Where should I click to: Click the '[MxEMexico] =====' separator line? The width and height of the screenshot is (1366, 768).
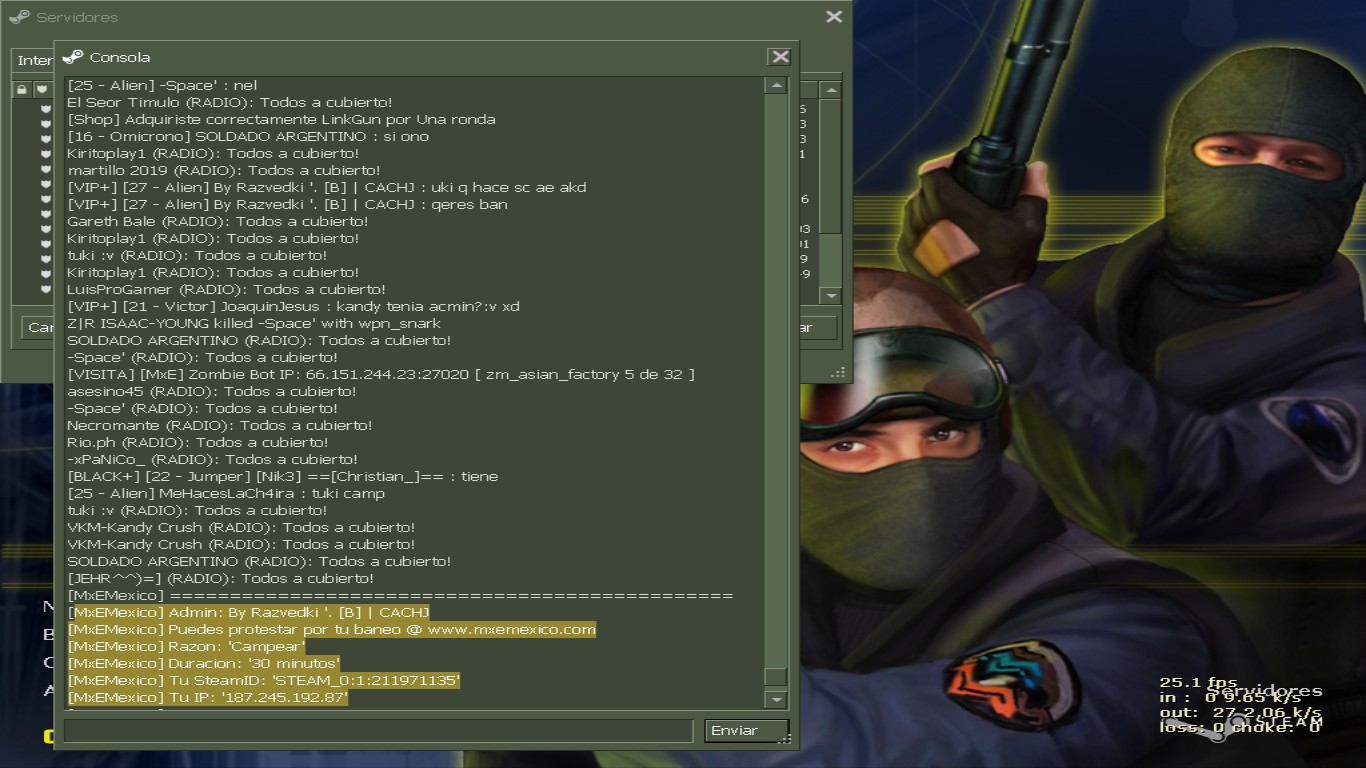point(400,595)
